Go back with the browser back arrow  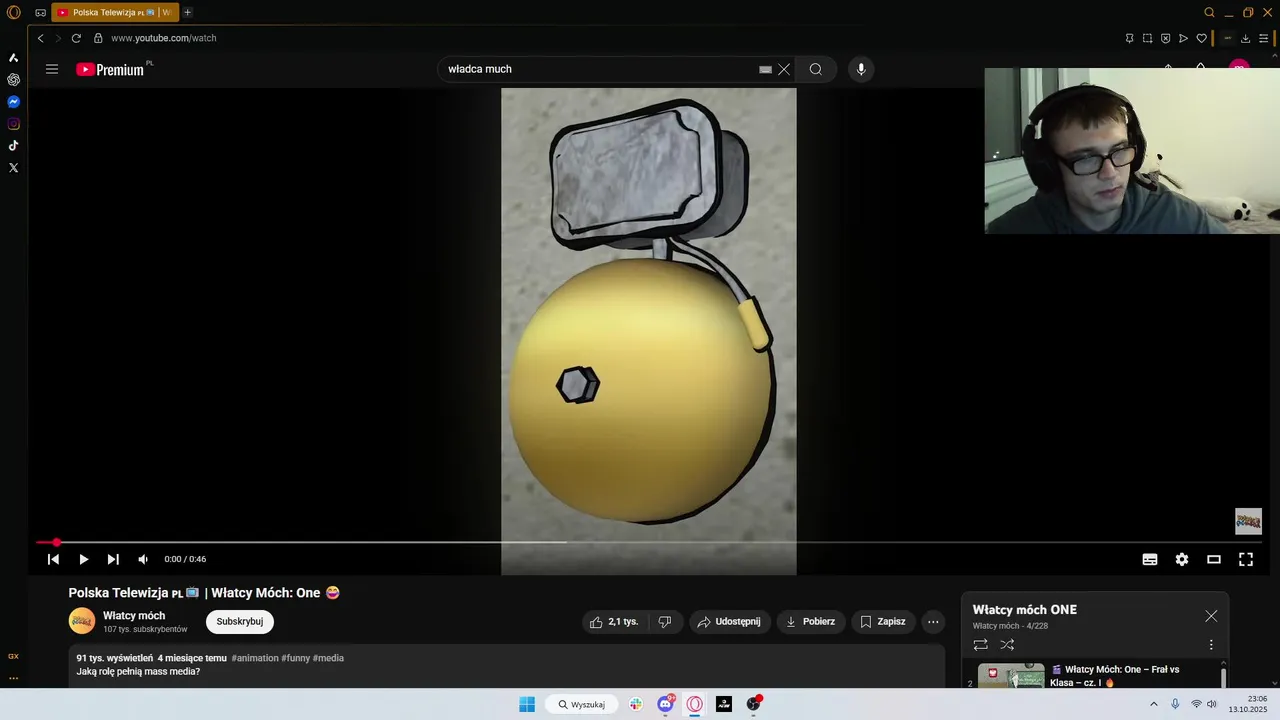tap(40, 38)
